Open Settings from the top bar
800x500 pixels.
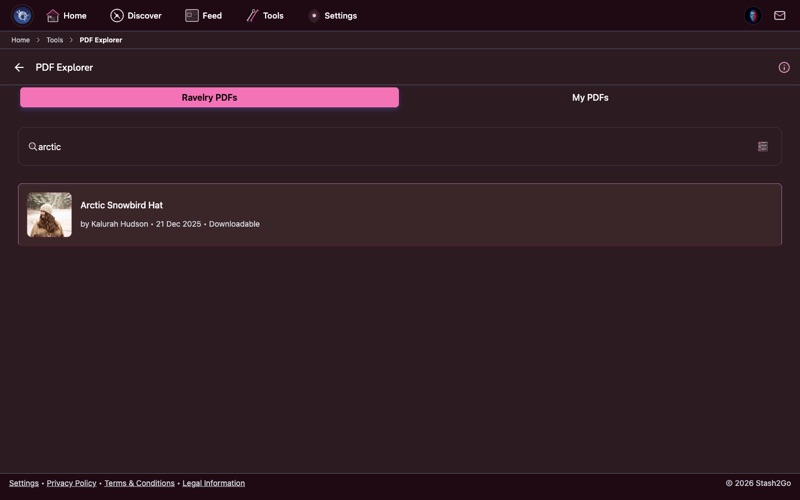point(332,16)
